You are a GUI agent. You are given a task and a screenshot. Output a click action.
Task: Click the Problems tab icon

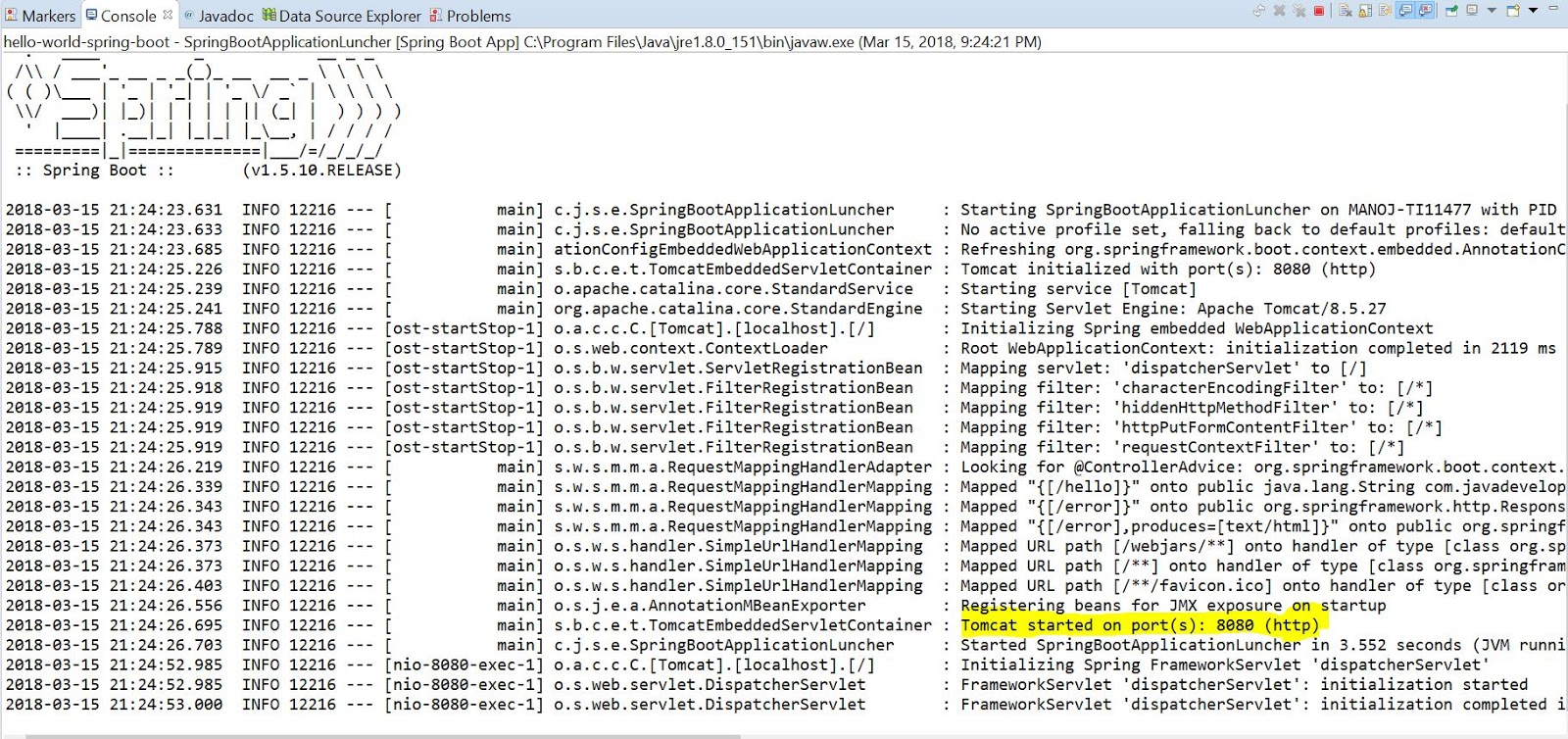(x=436, y=15)
